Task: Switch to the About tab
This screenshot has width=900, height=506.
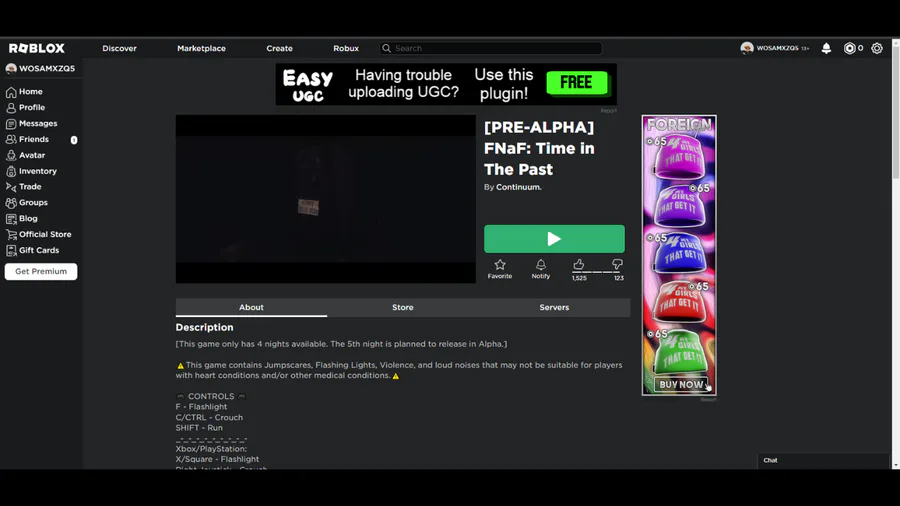Action: click(251, 308)
